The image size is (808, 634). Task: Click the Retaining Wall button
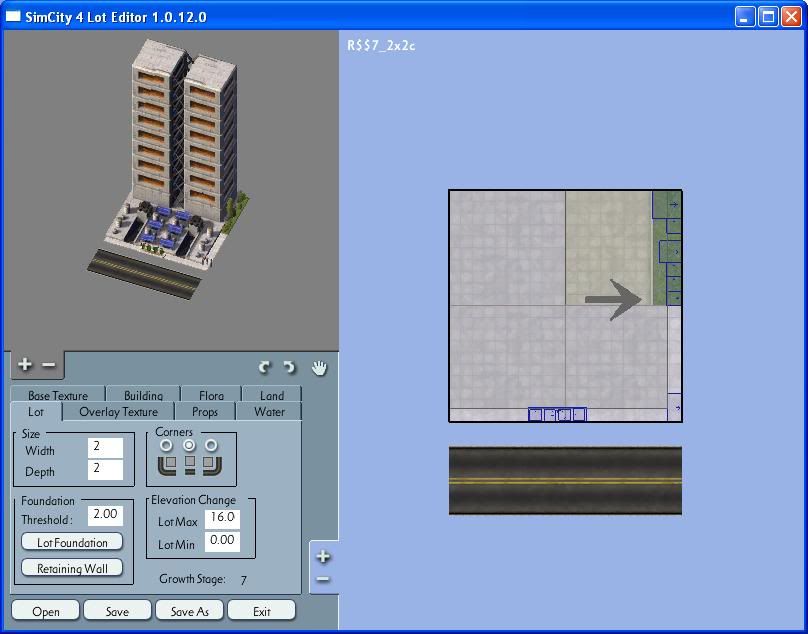coord(72,569)
